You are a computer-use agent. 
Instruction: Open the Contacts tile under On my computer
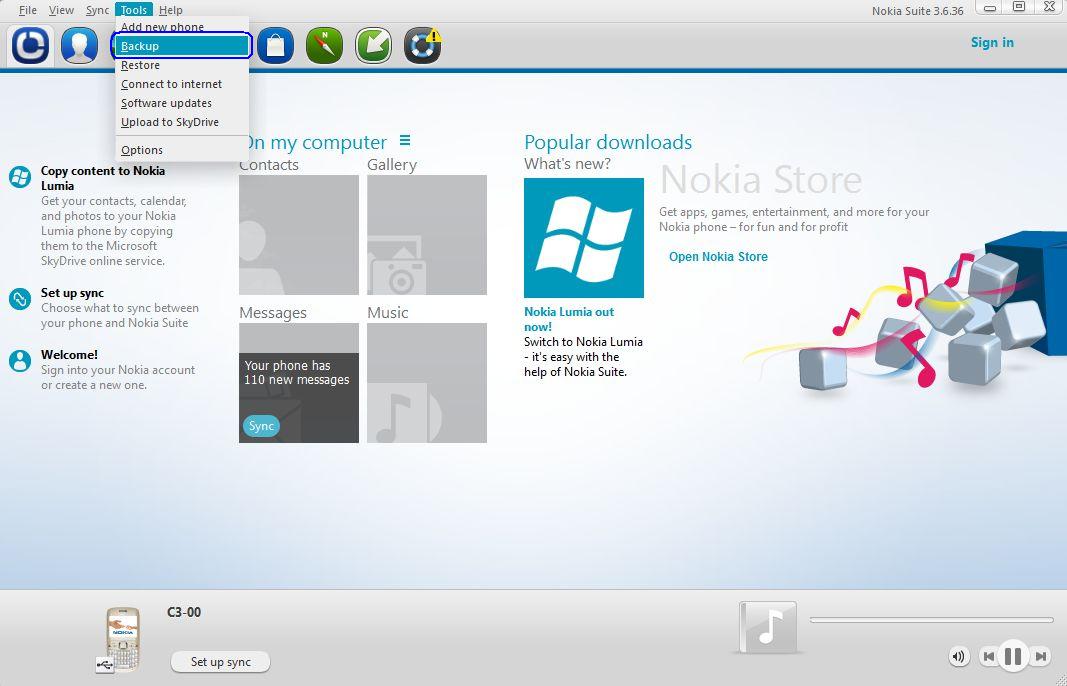coord(299,235)
